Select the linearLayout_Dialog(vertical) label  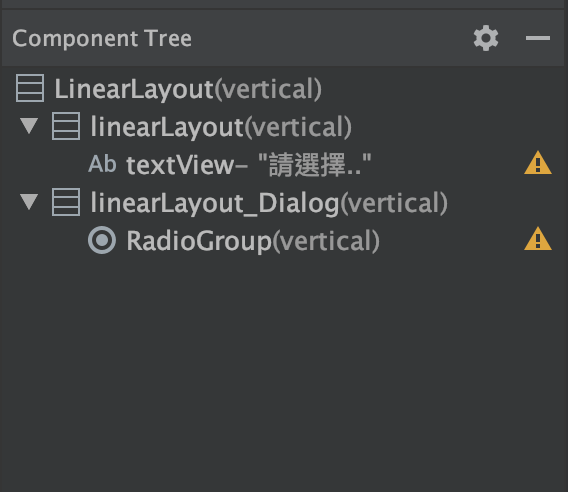click(269, 203)
